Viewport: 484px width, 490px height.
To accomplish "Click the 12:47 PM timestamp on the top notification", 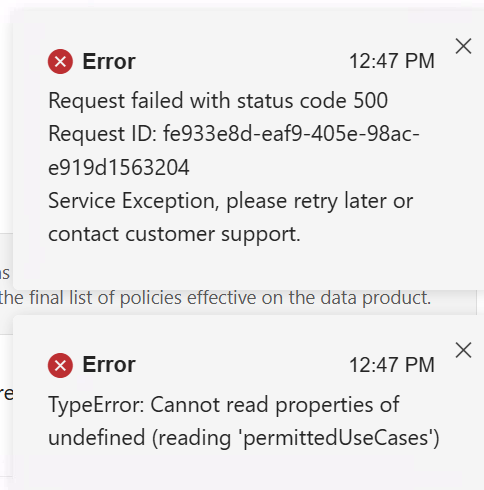I will (x=392, y=61).
